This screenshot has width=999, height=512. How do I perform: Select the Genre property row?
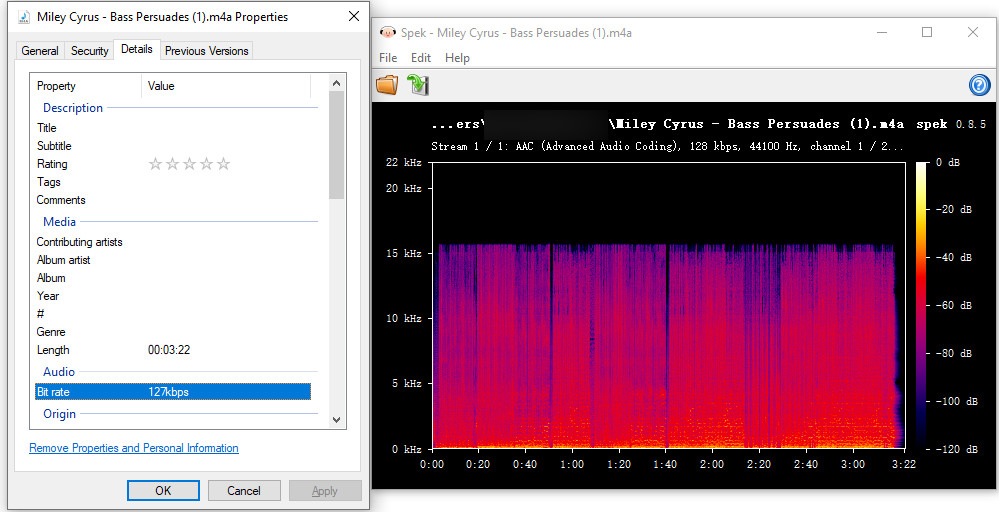coord(173,332)
